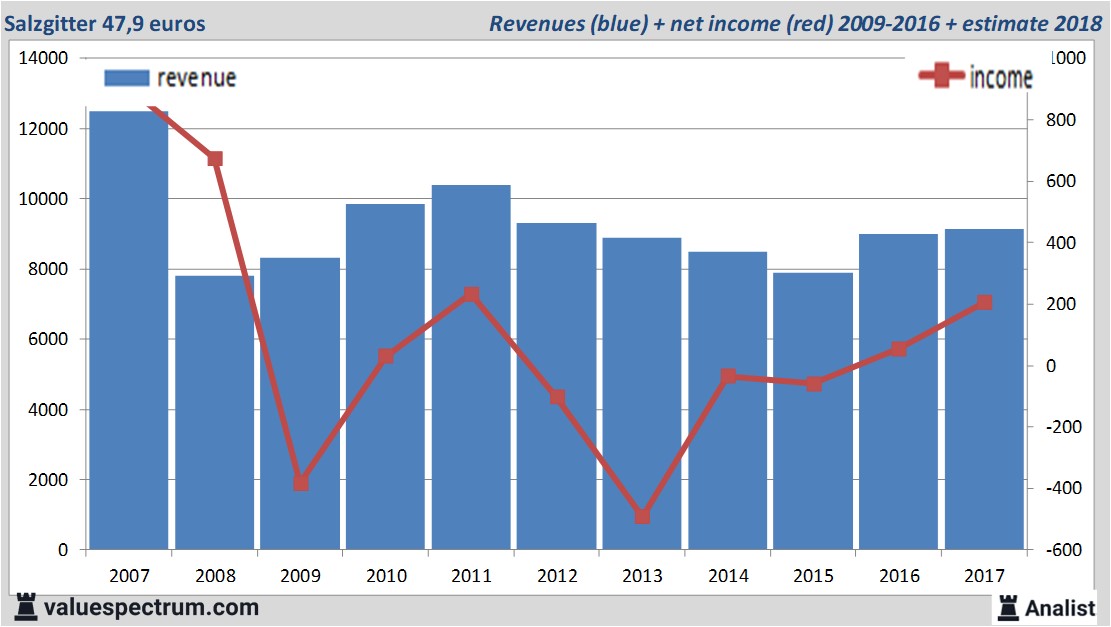Click the 14000 left axis label
Viewport: 1111px width, 627px height.
click(43, 58)
